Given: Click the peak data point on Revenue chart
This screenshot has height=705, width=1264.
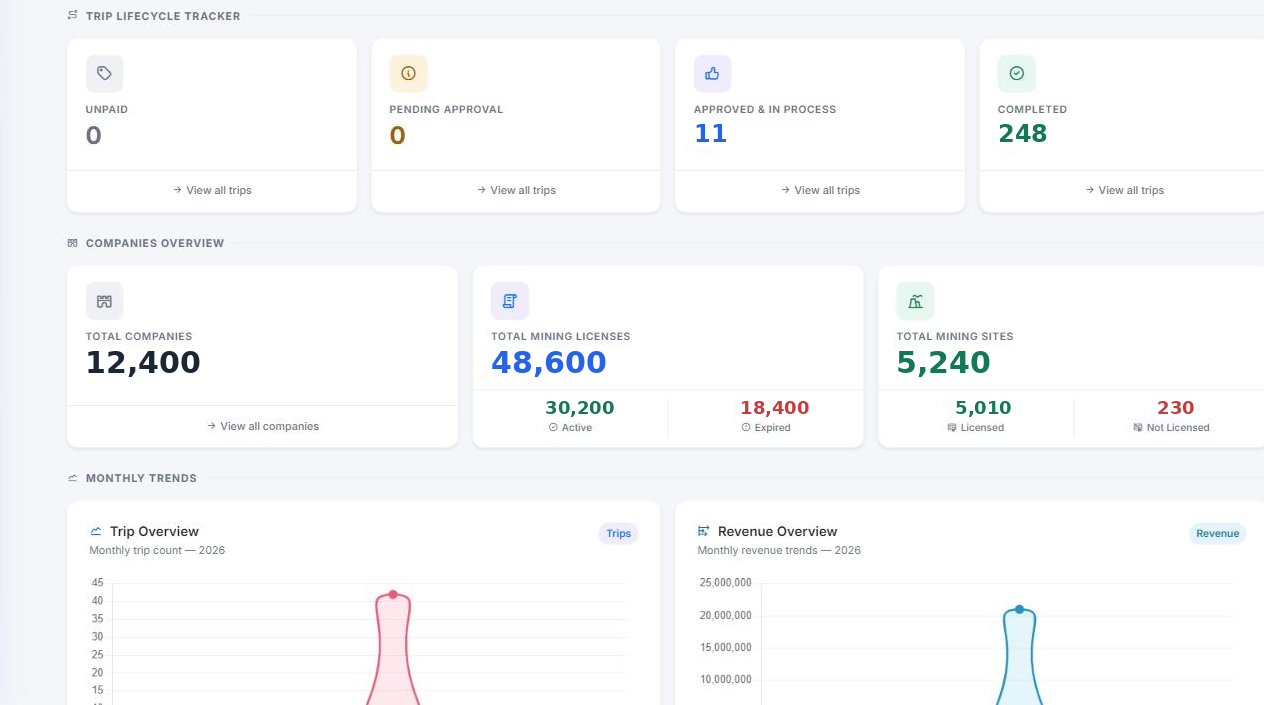Looking at the screenshot, I should click(x=1020, y=609).
